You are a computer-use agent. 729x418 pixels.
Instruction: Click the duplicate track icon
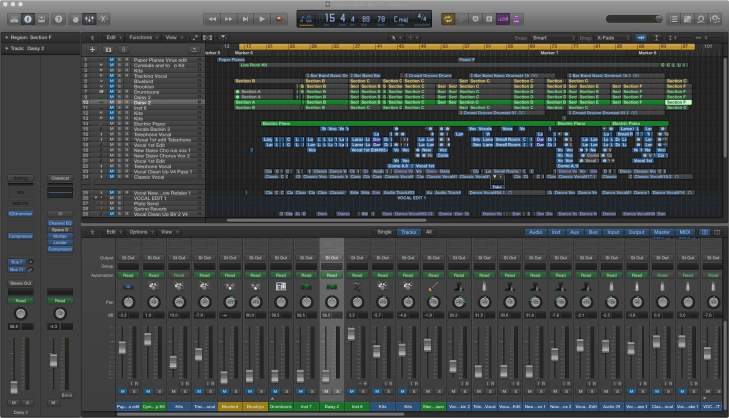(109, 49)
